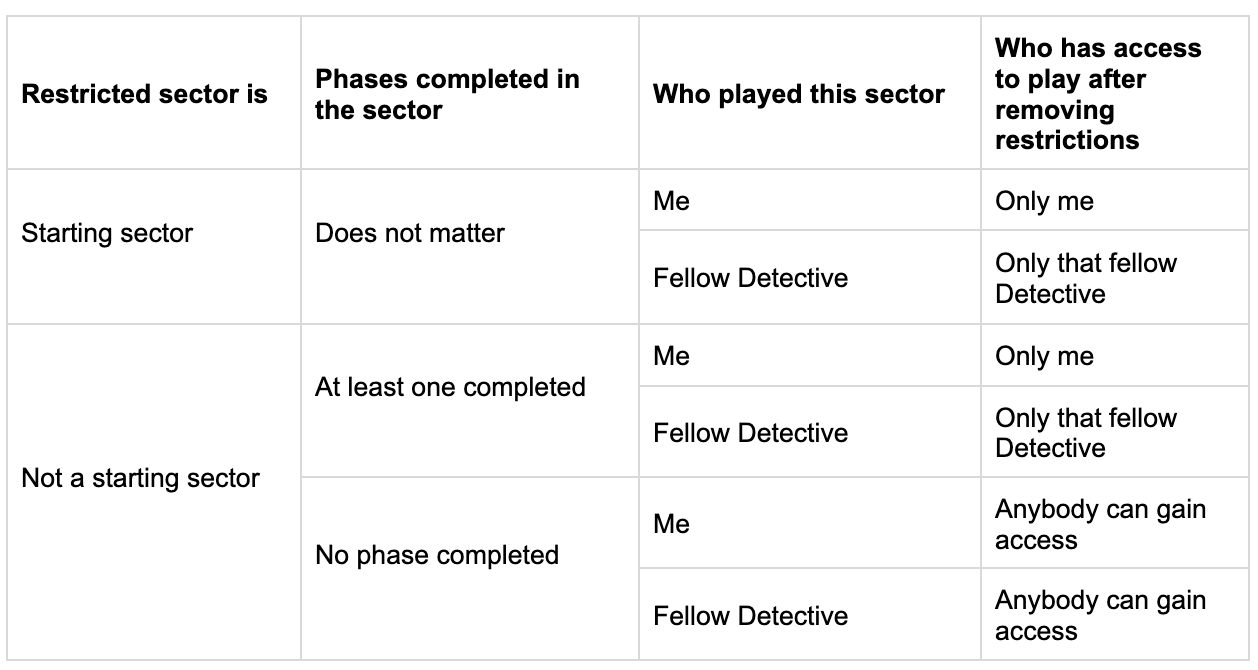This screenshot has width=1258, height=670.
Task: Select the 'Does not matter' cell
Action: [410, 234]
